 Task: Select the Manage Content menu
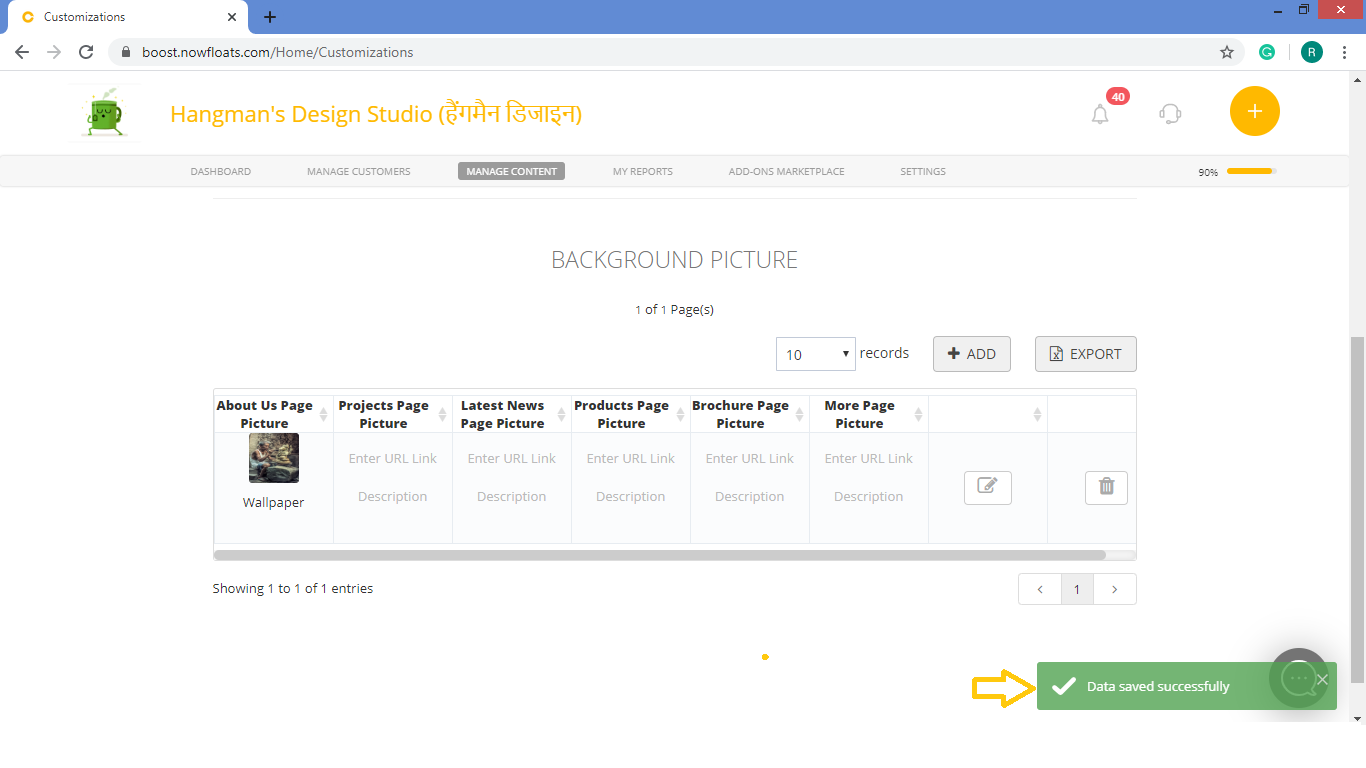511,171
